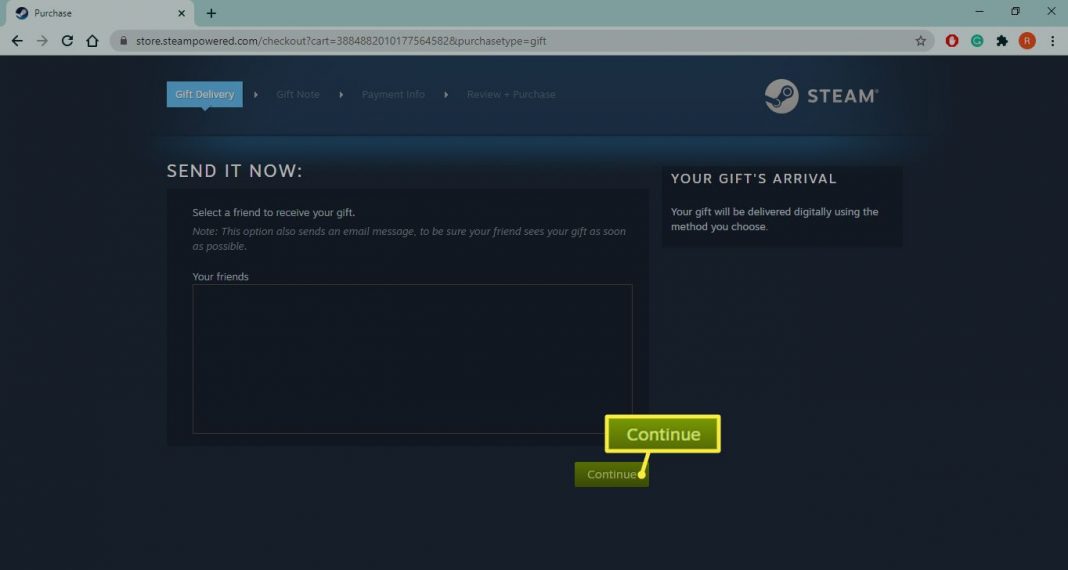Open the red Opera-style extension icon
The height and width of the screenshot is (570, 1068).
[x=952, y=41]
